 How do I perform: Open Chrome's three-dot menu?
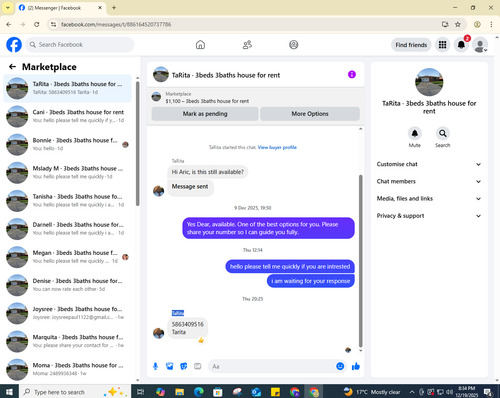click(491, 24)
